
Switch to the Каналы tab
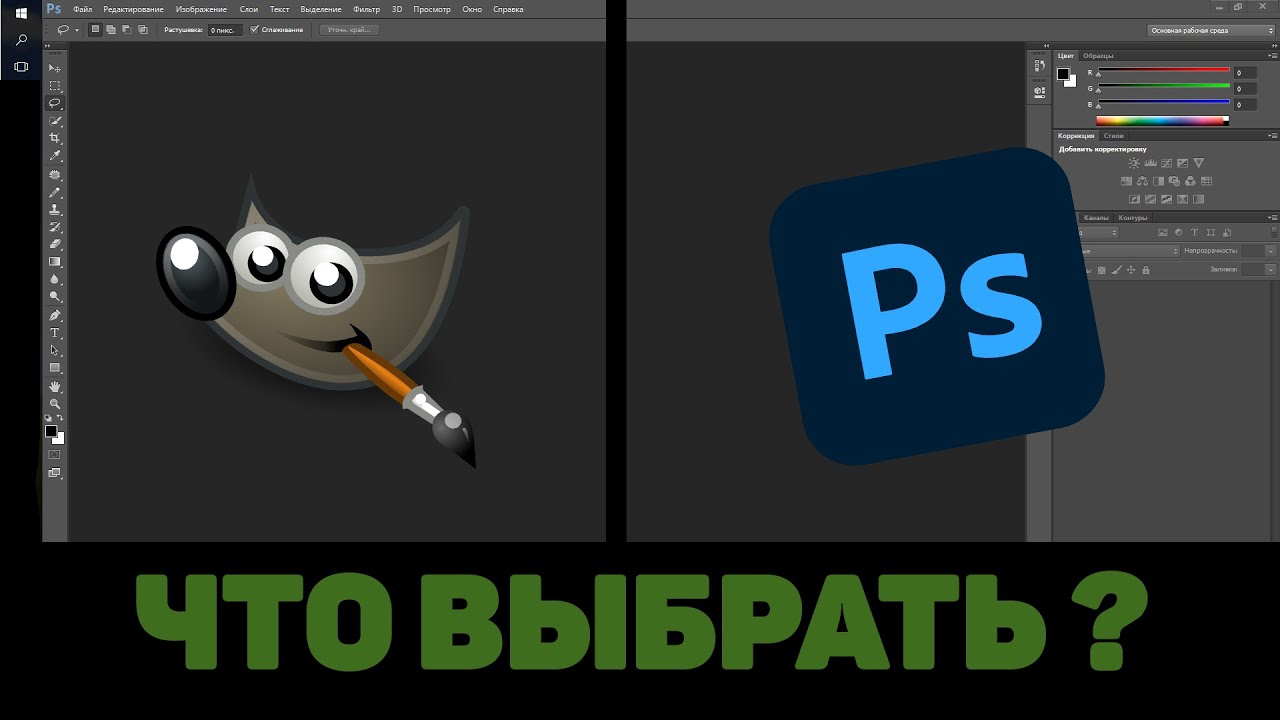pyautogui.click(x=1096, y=218)
